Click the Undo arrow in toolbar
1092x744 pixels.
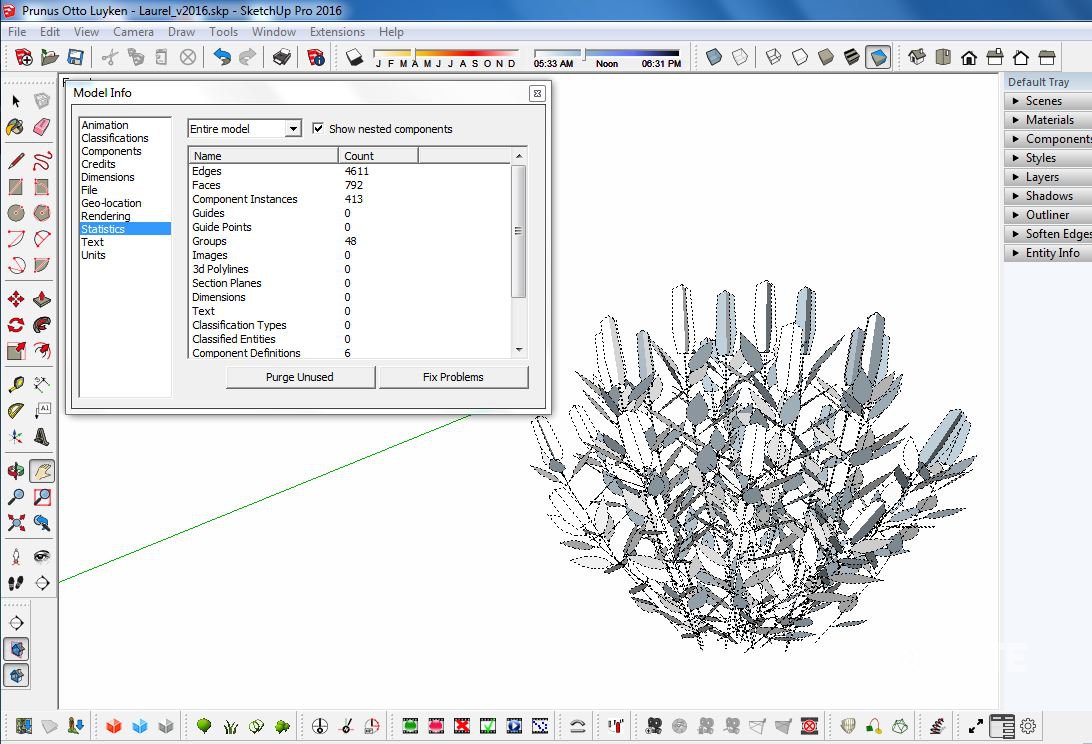(222, 57)
